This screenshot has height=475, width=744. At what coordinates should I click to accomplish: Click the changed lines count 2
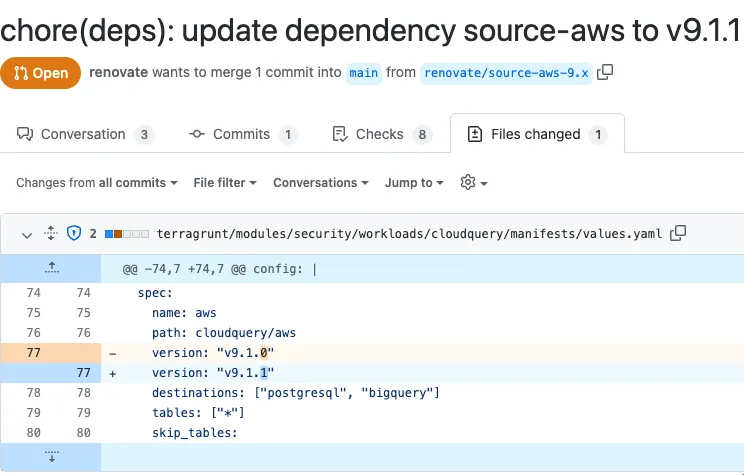coord(93,233)
